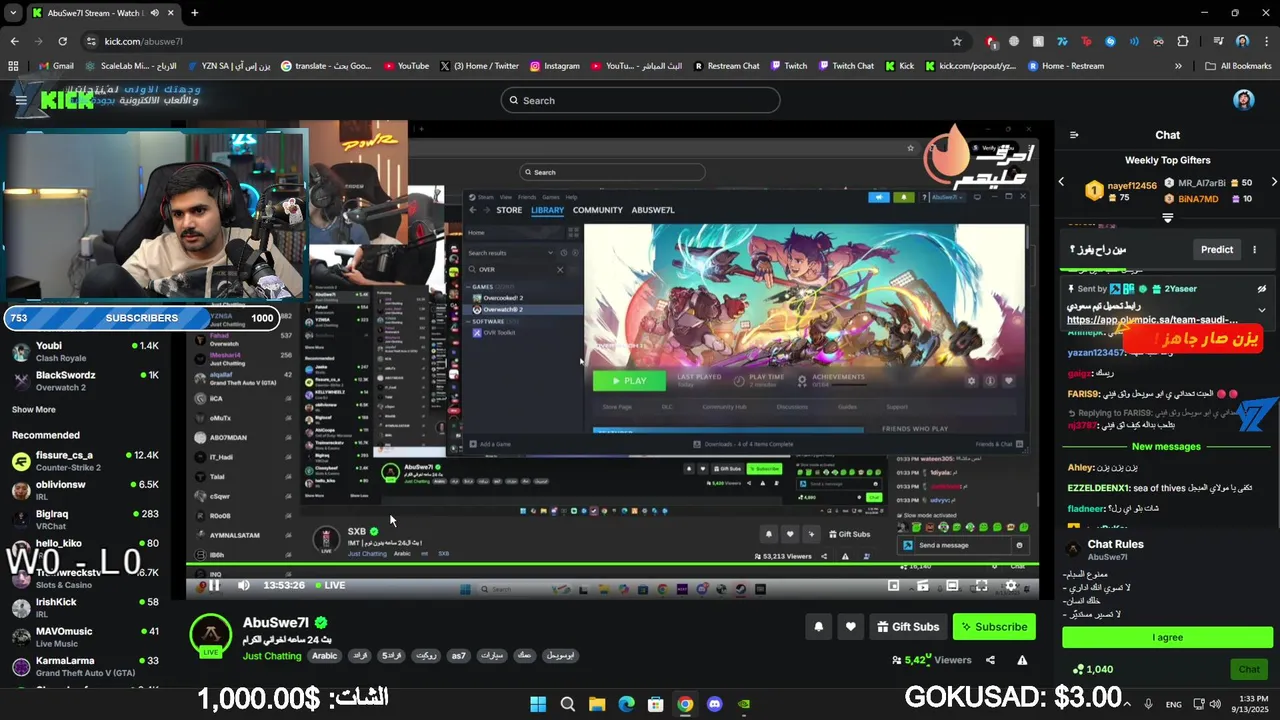
Task: Show next Weekly Top Gifters
Action: click(x=1273, y=182)
